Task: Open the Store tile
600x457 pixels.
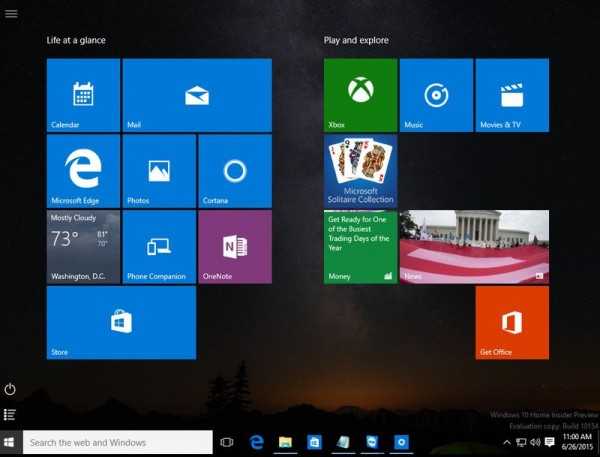Action: (x=121, y=323)
